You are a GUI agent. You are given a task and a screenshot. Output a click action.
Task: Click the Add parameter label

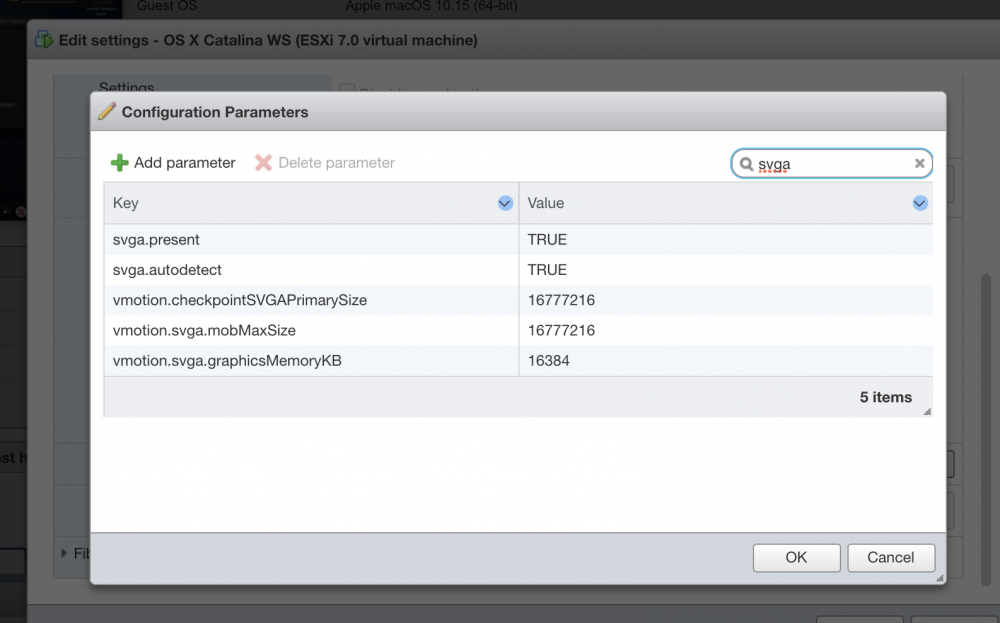(x=184, y=163)
